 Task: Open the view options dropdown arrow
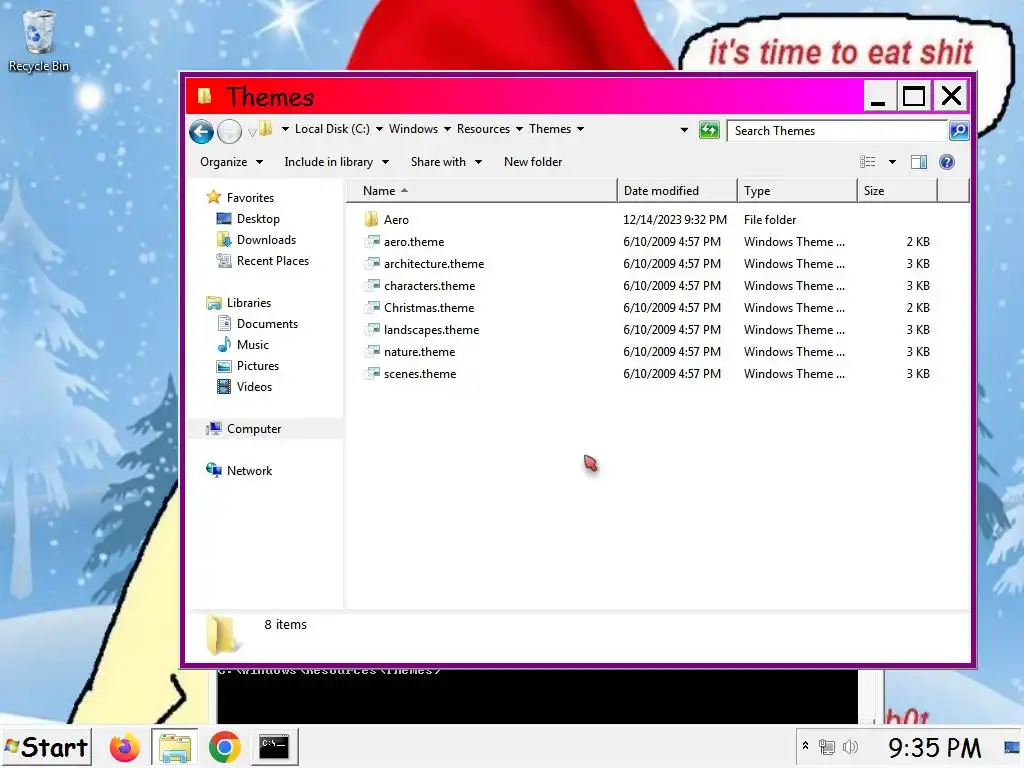coord(892,162)
